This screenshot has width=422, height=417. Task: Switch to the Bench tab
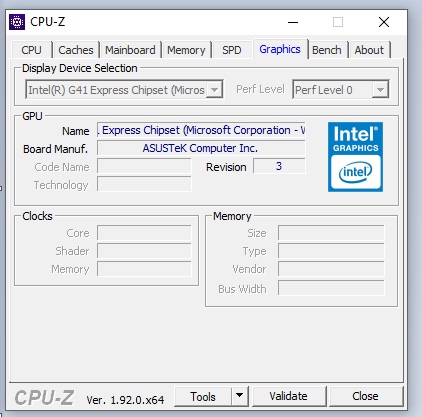(327, 50)
